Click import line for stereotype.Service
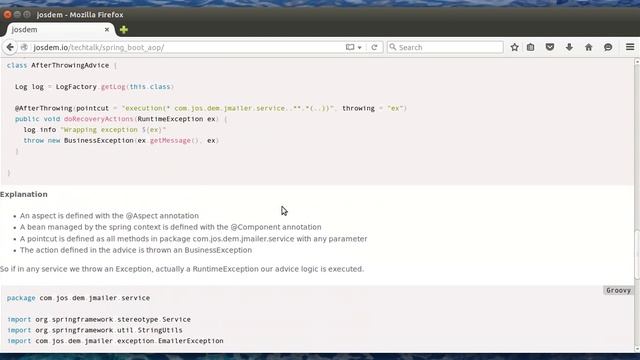 point(99,319)
